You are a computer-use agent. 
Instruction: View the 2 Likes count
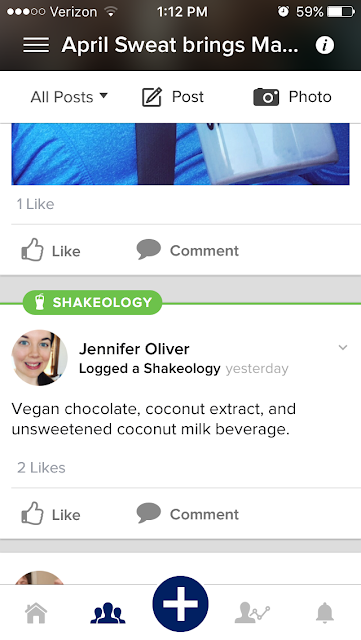41,468
